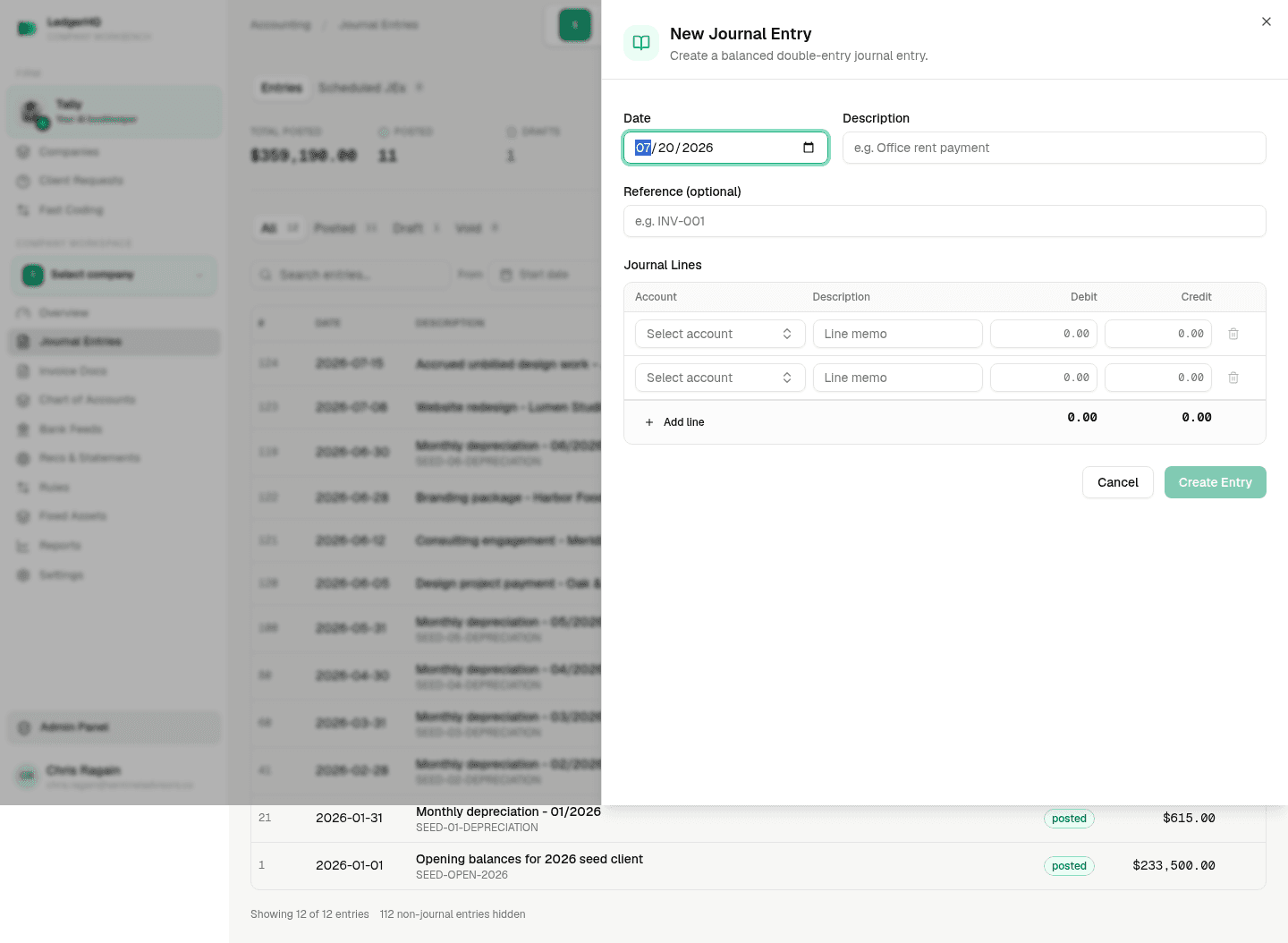Click the Chris Ragain user profile

pyautogui.click(x=114, y=777)
